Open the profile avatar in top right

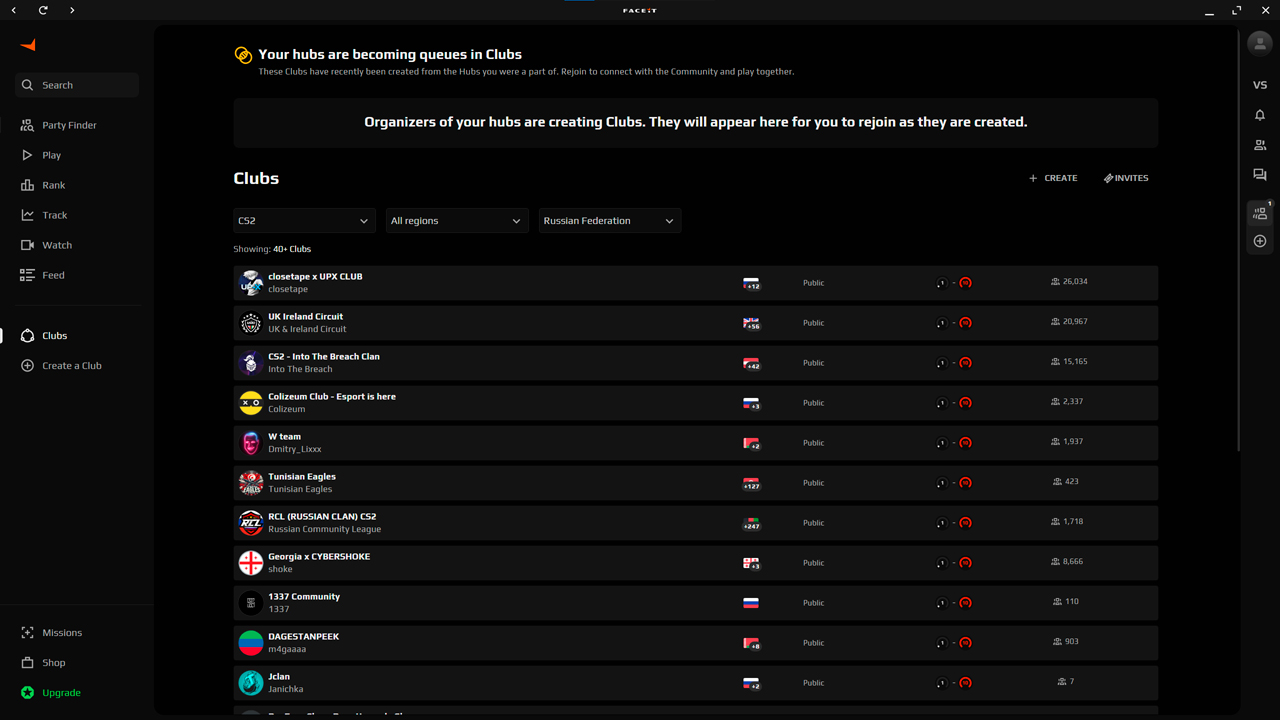pos(1258,43)
